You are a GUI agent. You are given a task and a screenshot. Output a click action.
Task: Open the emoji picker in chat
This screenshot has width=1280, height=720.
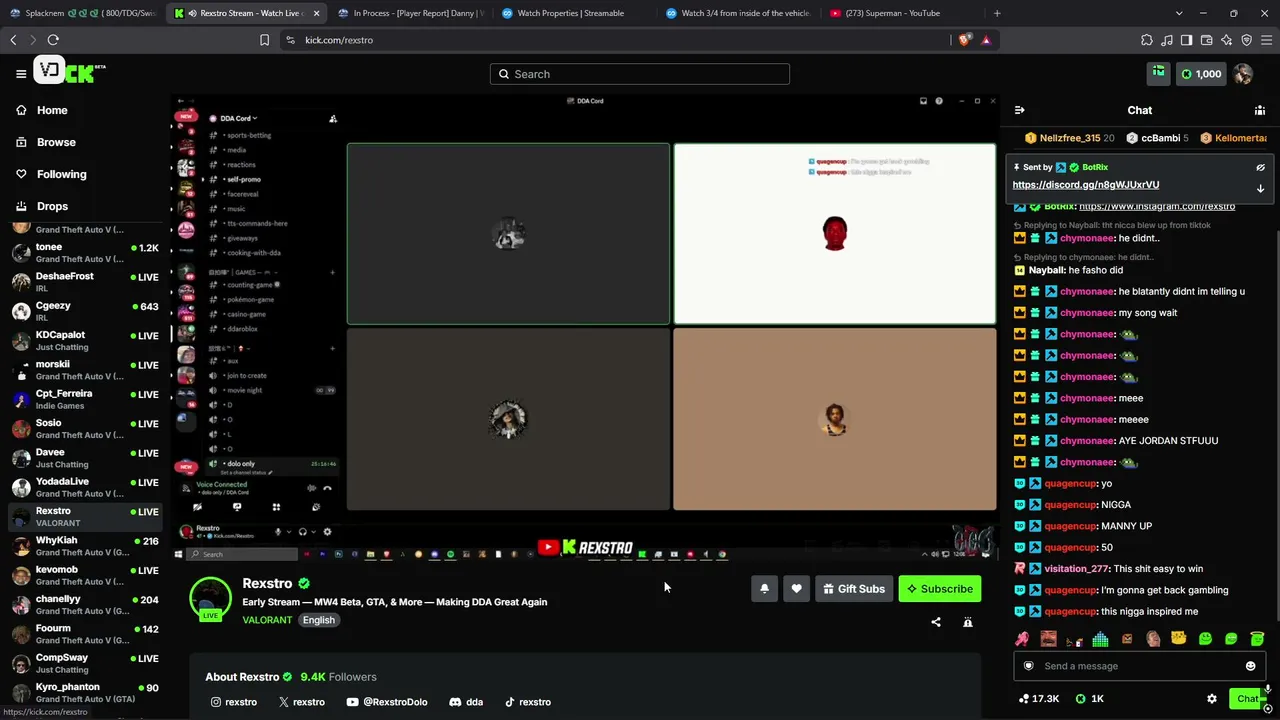point(1250,666)
